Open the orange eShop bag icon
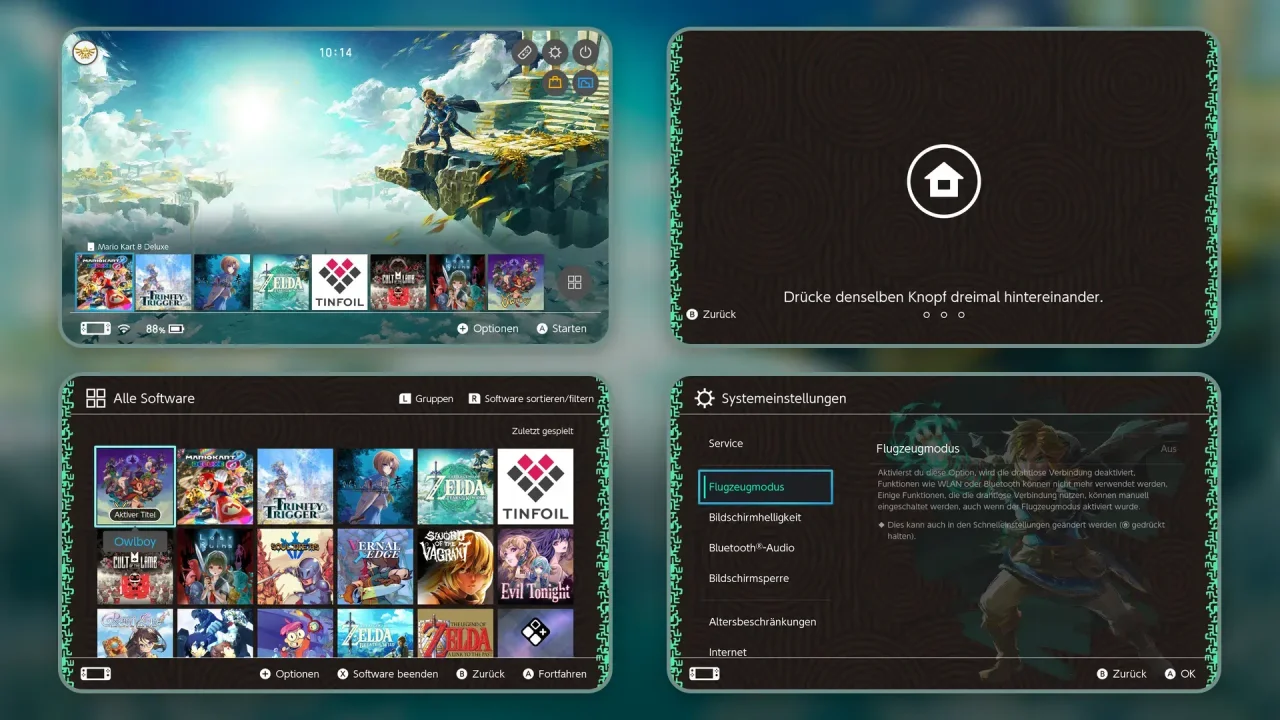 [x=555, y=82]
